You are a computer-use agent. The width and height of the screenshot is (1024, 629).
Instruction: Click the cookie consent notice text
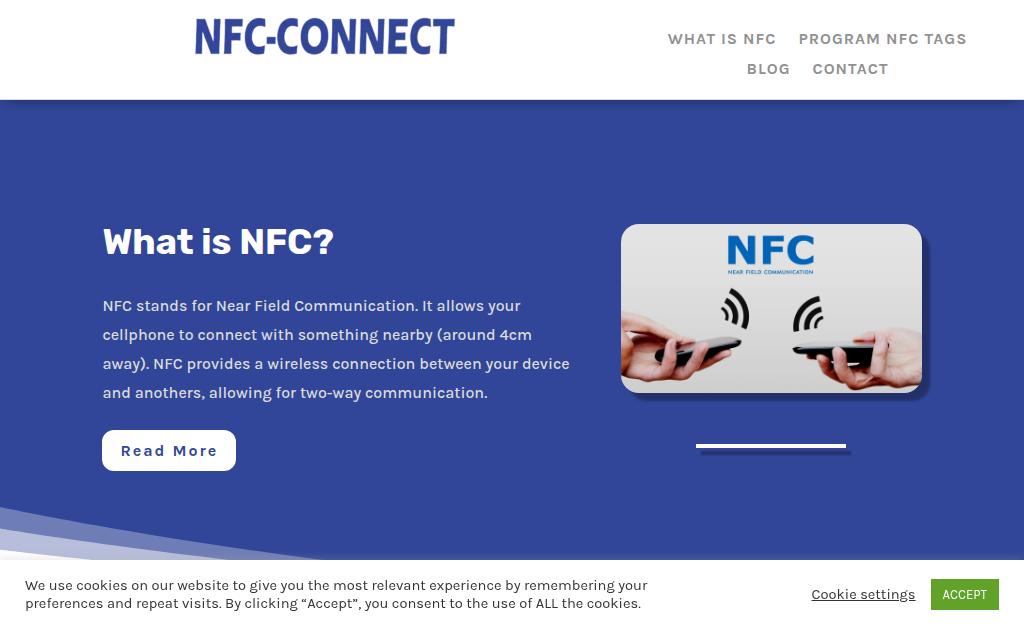pyautogui.click(x=336, y=594)
